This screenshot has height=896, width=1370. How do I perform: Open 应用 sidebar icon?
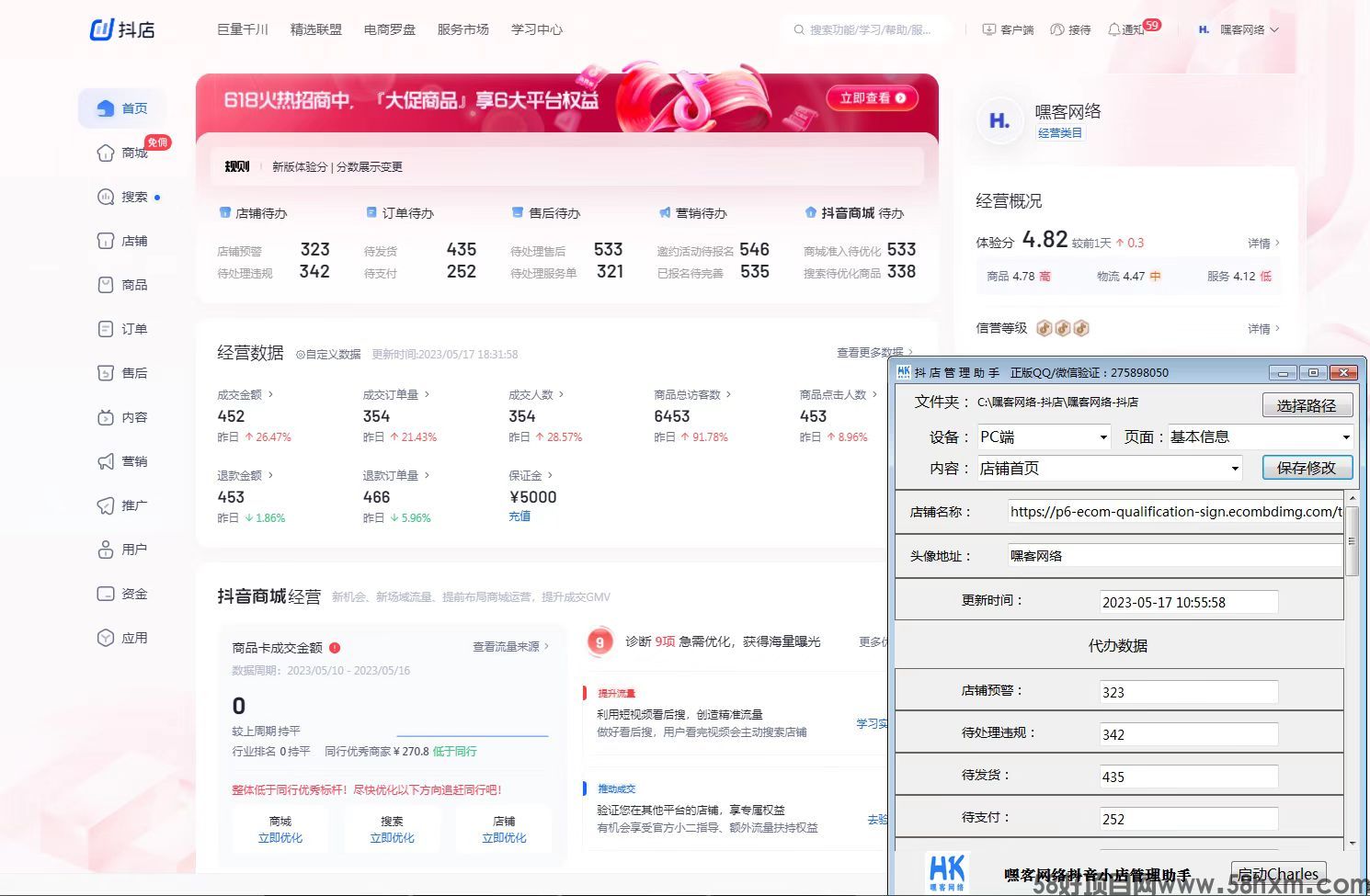(106, 638)
